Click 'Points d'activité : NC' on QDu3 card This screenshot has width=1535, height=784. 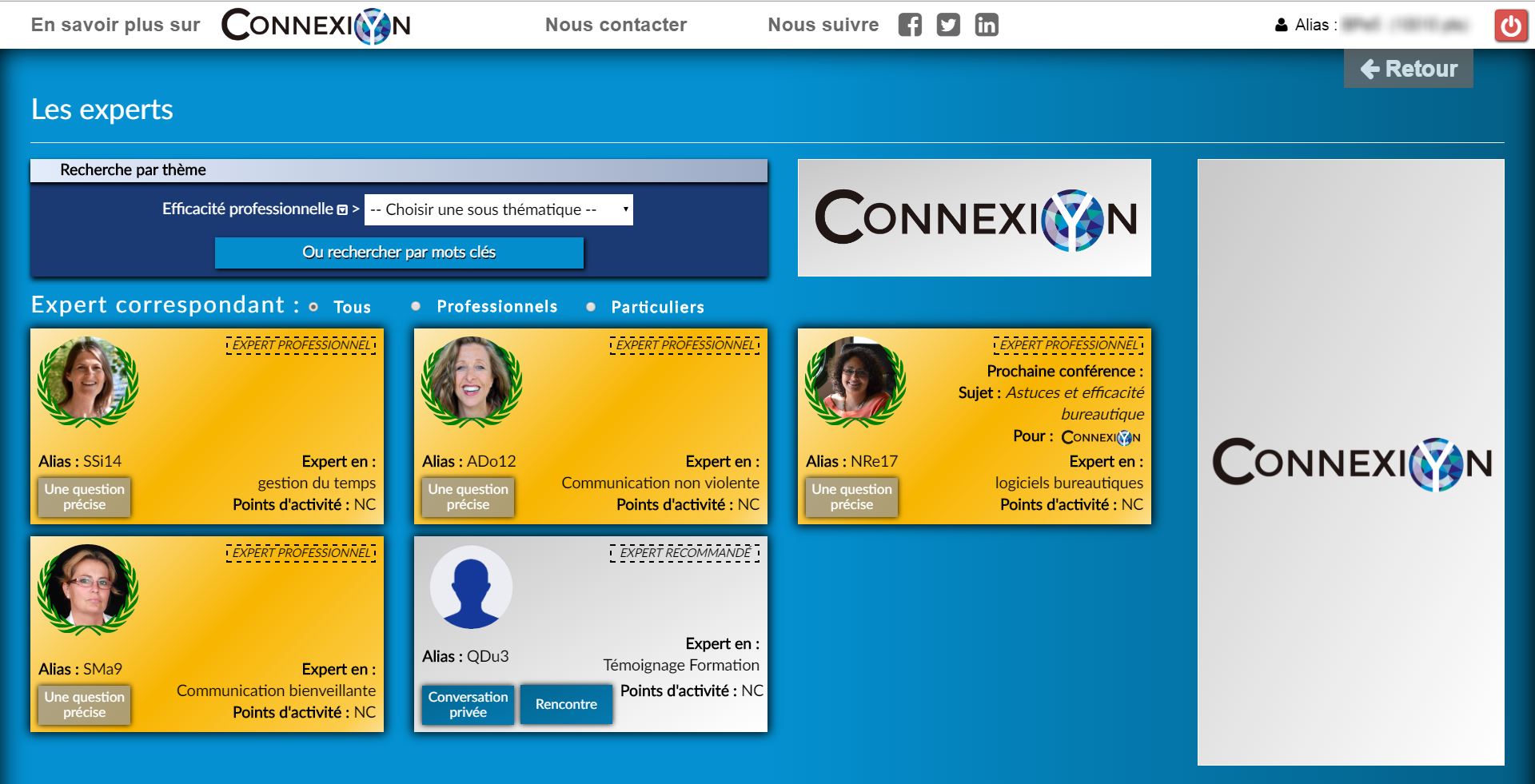(x=692, y=690)
